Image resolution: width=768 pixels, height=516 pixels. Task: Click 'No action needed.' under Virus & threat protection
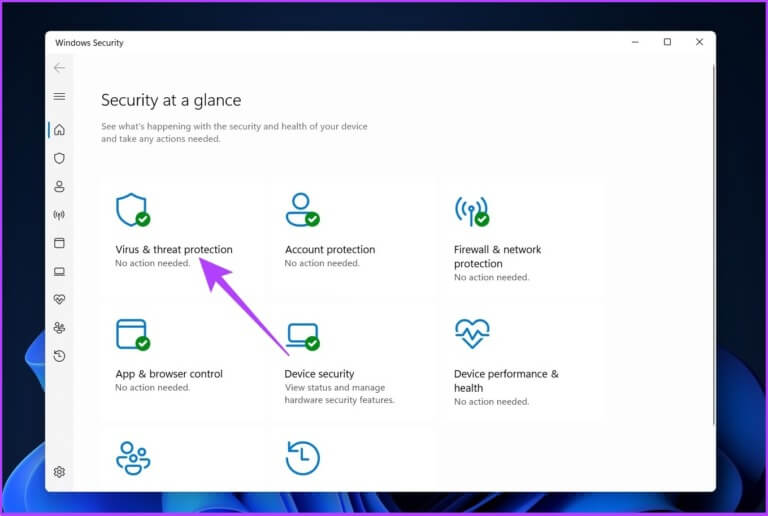tap(152, 263)
